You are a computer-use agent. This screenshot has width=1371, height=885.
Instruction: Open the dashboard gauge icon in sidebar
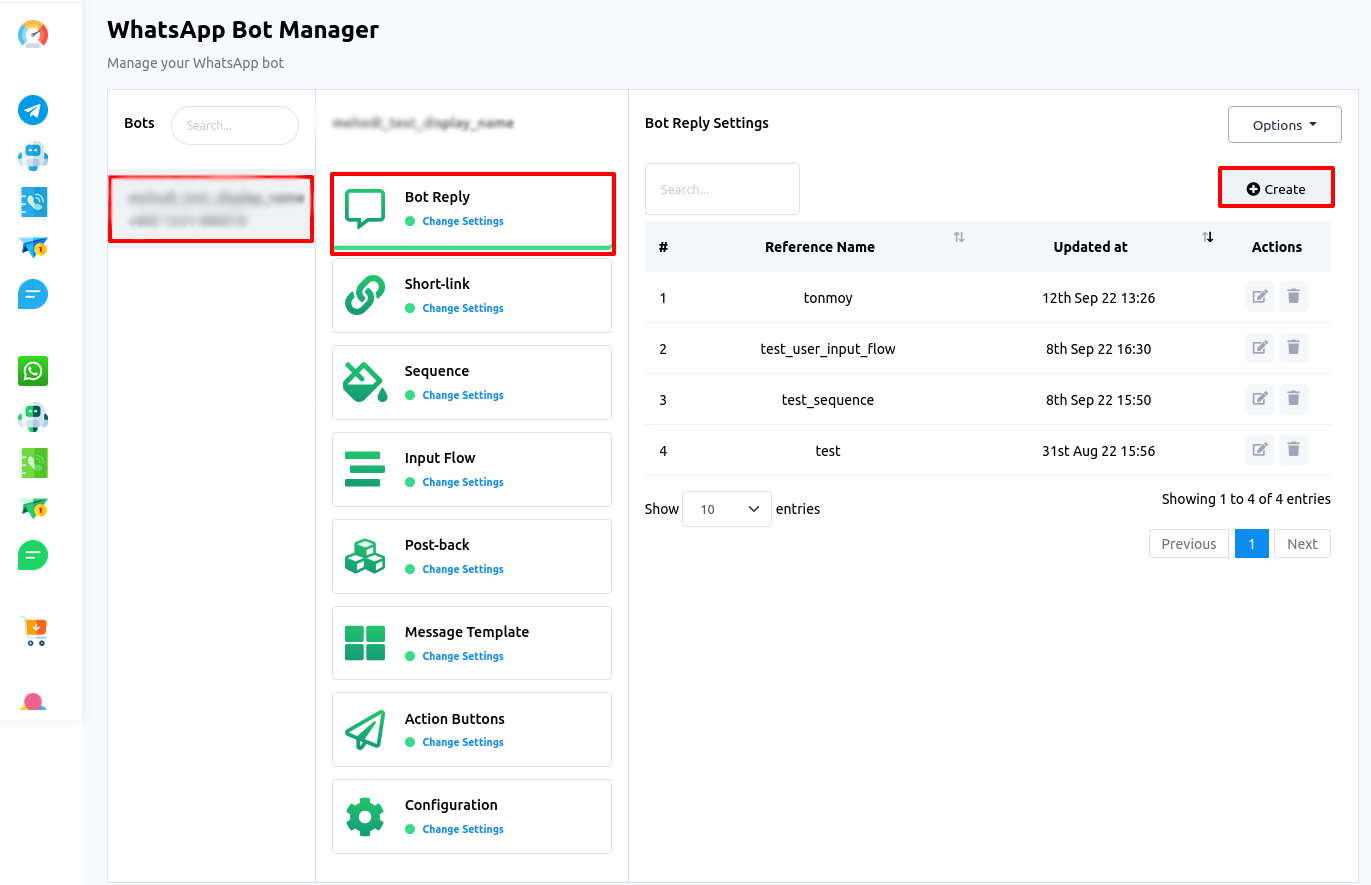[33, 34]
